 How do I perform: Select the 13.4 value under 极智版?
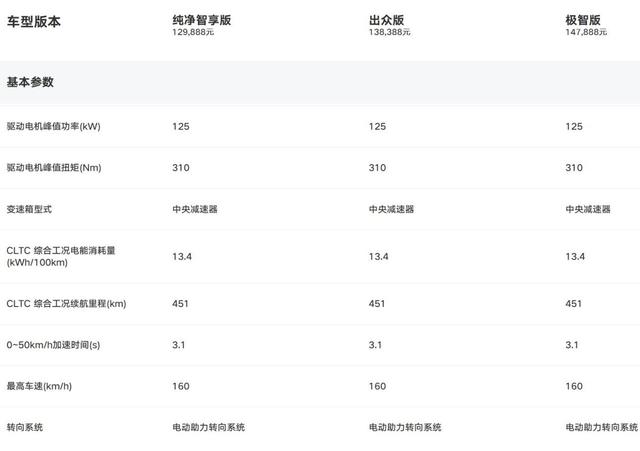pyautogui.click(x=575, y=257)
